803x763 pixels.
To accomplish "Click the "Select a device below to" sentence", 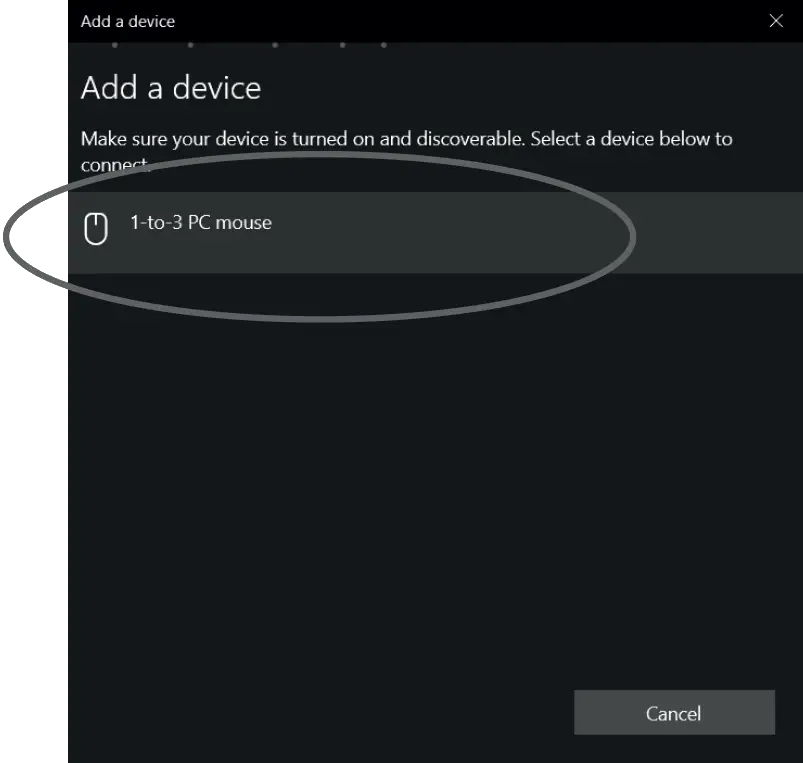I will point(631,139).
